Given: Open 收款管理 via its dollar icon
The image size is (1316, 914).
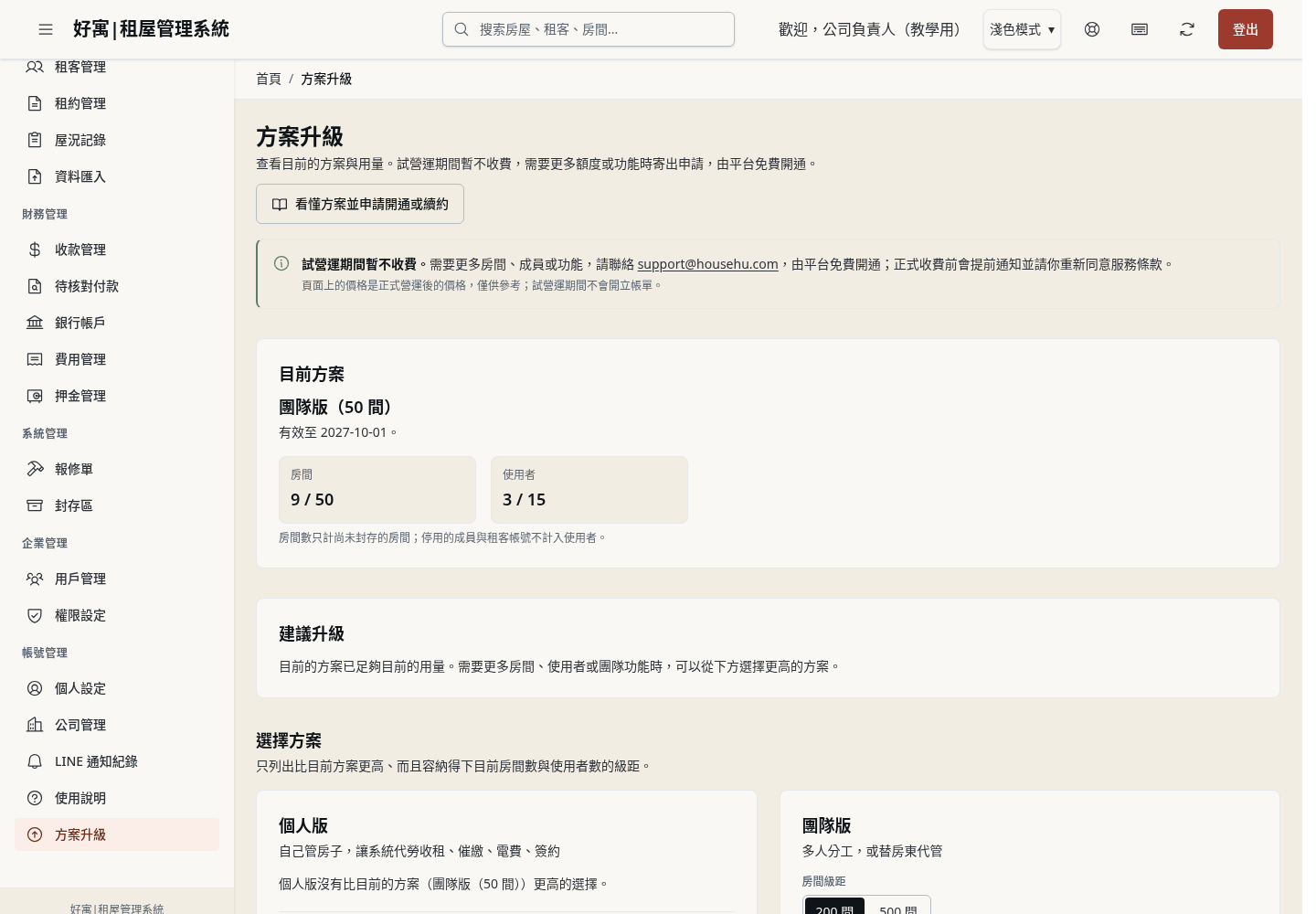Looking at the screenshot, I should point(35,250).
